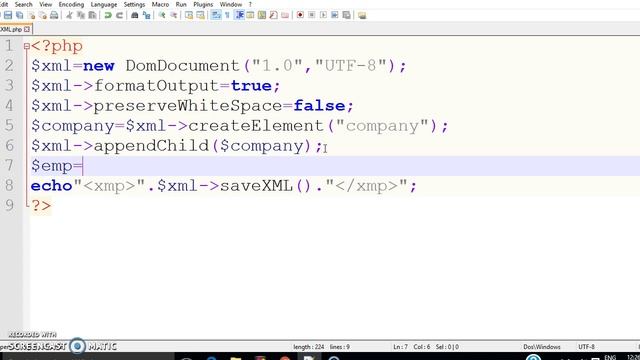Open the User Defined Language icon
The height and width of the screenshot is (360, 640).
pos(251,16)
